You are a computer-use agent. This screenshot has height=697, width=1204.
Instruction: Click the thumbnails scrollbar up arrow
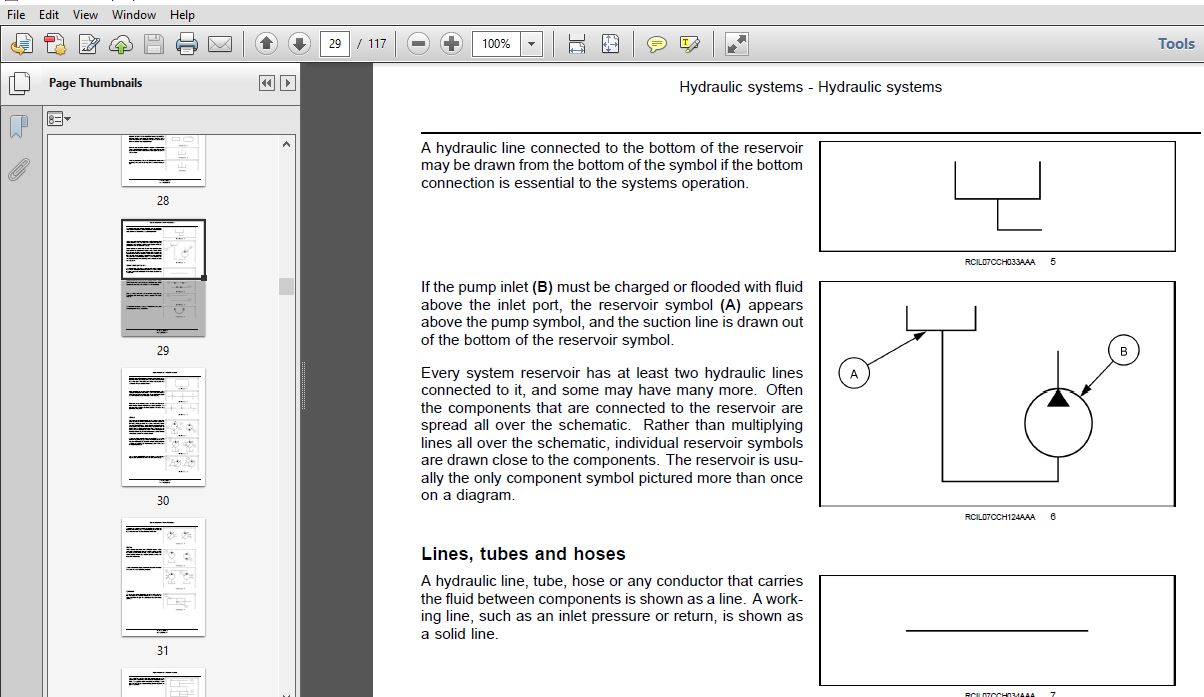[x=286, y=144]
